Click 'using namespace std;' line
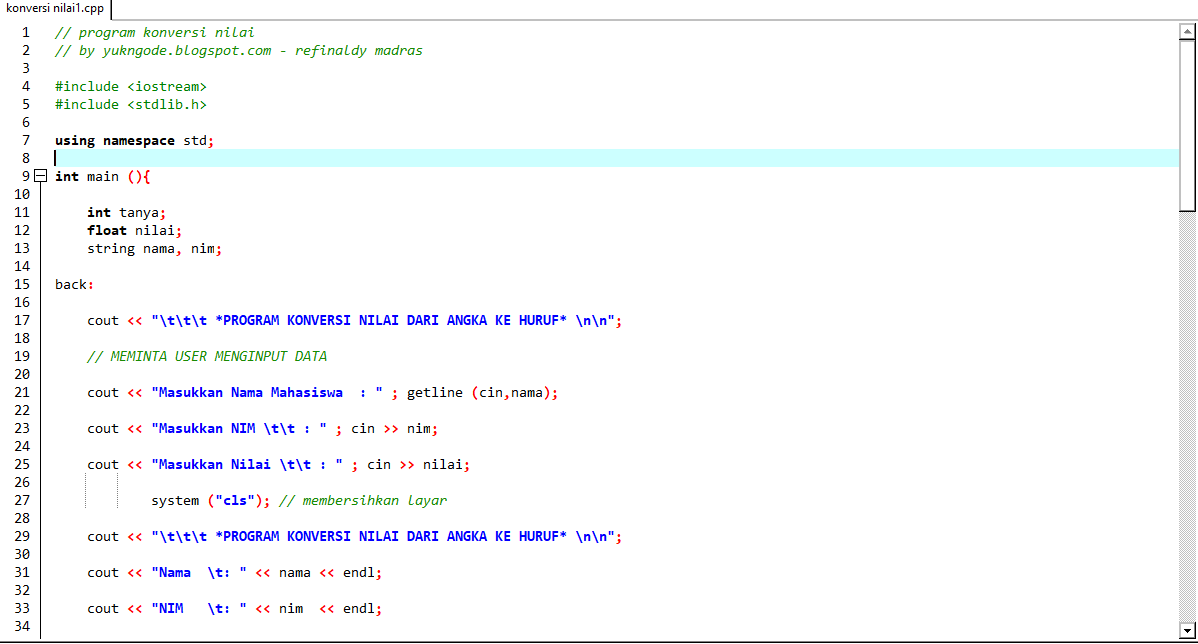 pos(134,141)
